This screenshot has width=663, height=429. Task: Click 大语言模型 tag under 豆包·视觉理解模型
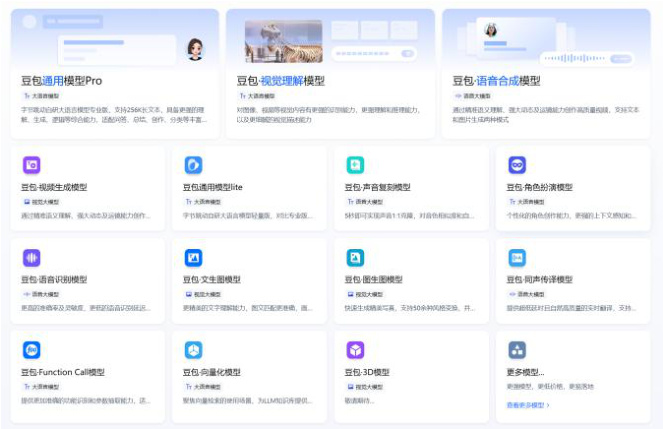pyautogui.click(x=258, y=96)
